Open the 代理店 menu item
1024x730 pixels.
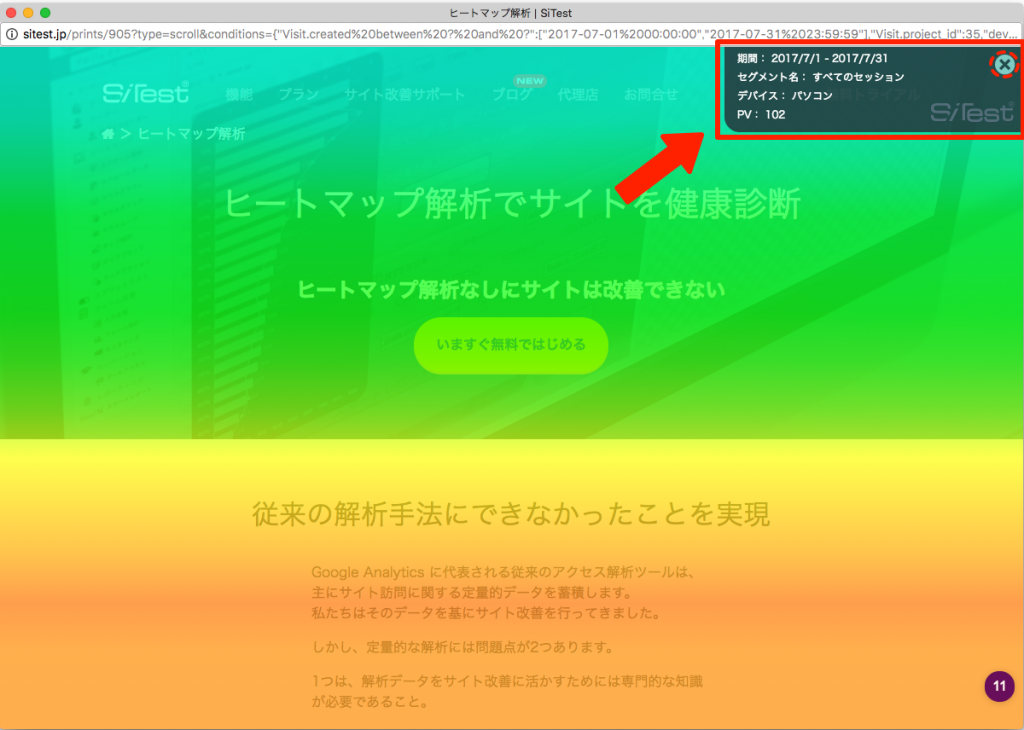[x=577, y=95]
